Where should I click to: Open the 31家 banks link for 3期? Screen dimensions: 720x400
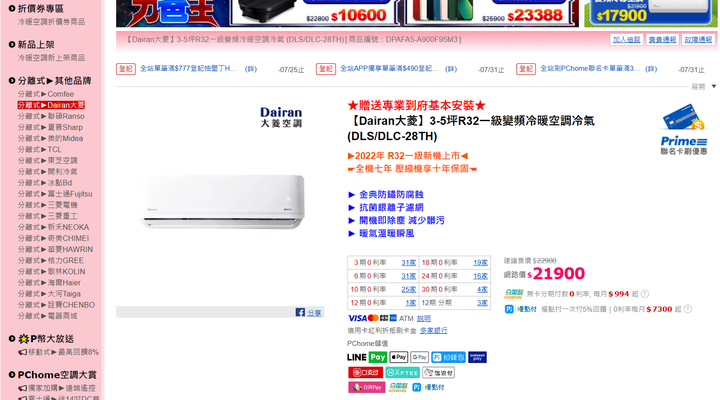(x=408, y=263)
